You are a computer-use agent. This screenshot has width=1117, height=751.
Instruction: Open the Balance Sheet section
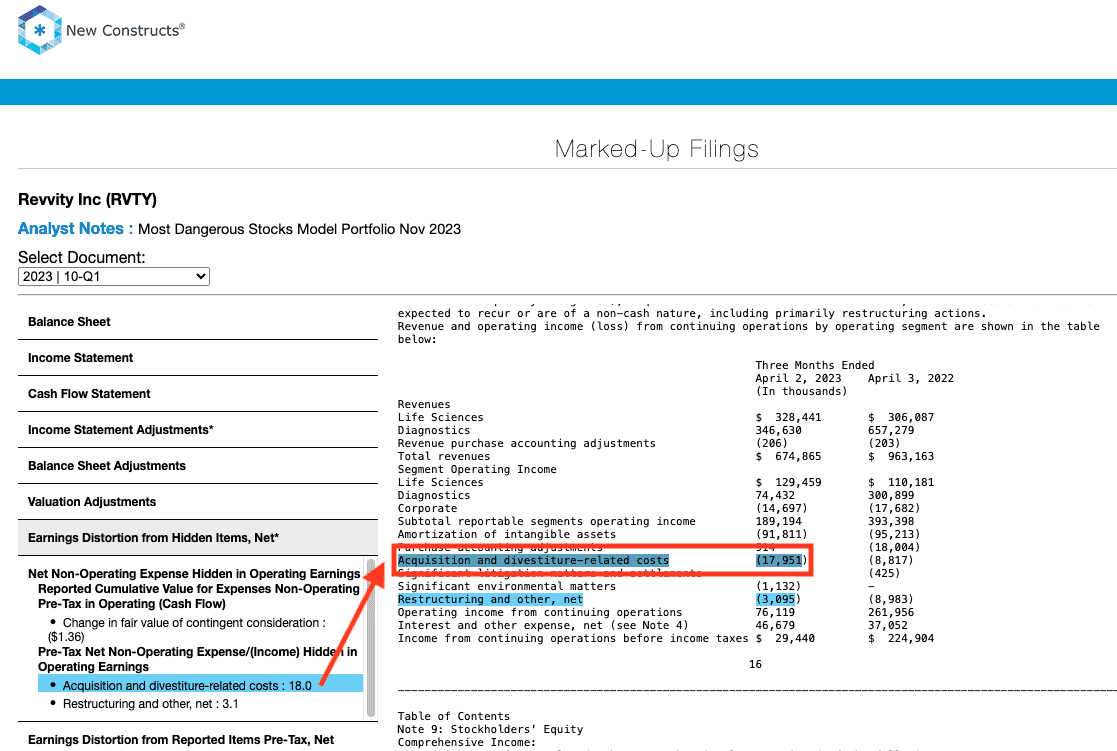point(198,322)
